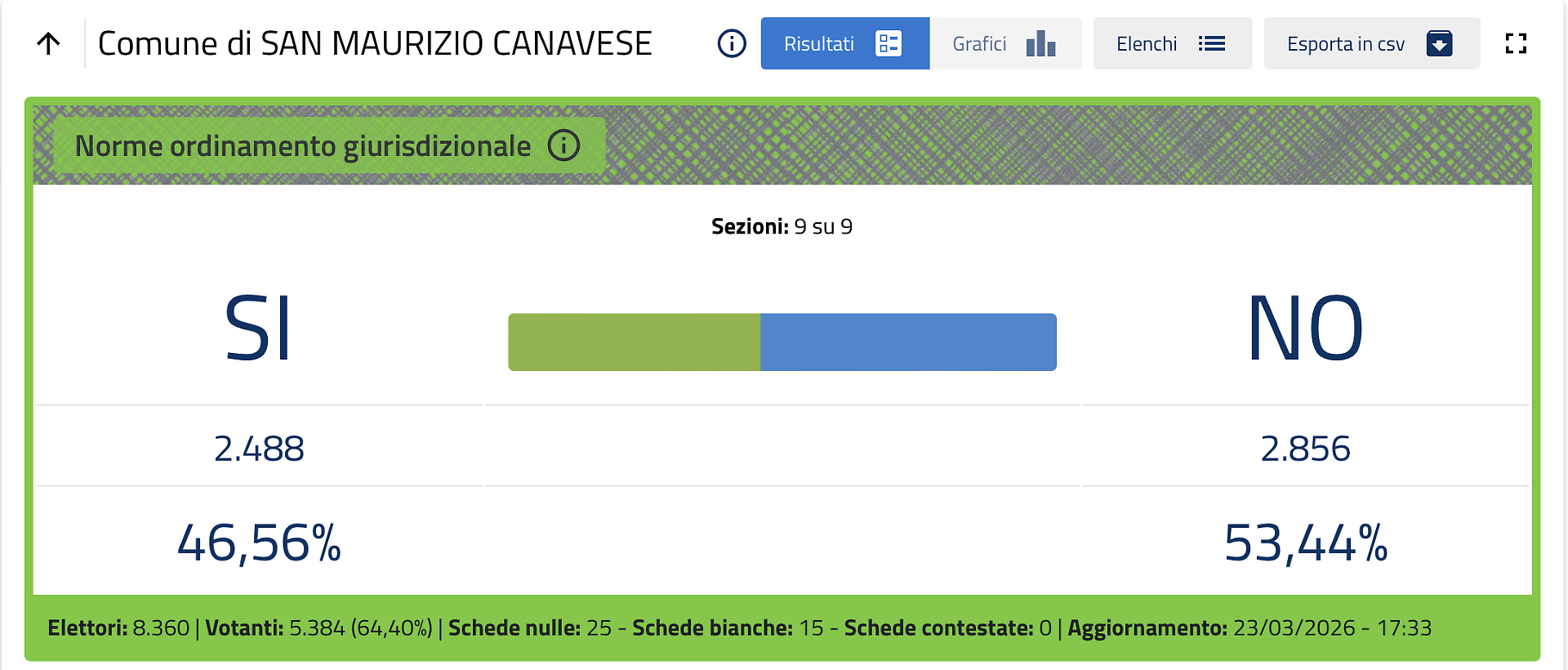Click the NO heading label

point(1305,328)
